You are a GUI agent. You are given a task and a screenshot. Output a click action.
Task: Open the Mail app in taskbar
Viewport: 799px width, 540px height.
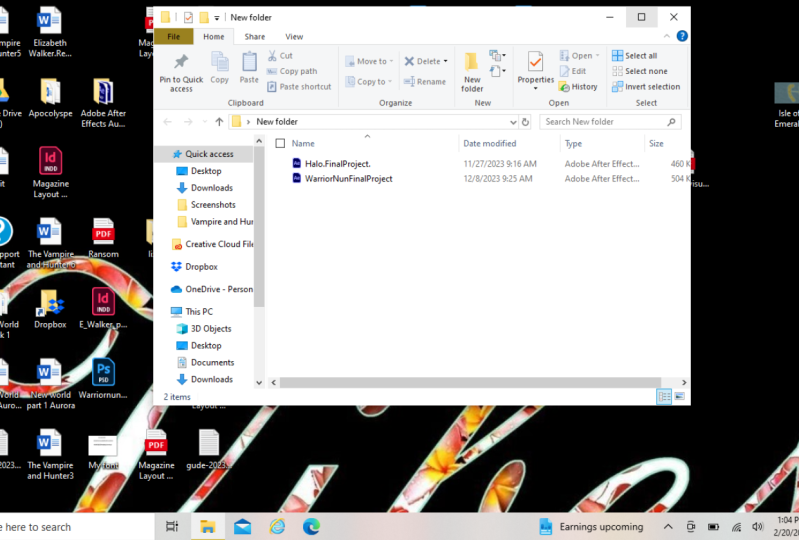click(x=243, y=526)
